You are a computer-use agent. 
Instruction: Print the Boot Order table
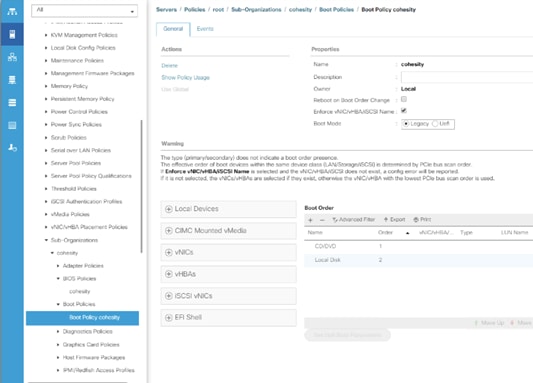pos(422,220)
